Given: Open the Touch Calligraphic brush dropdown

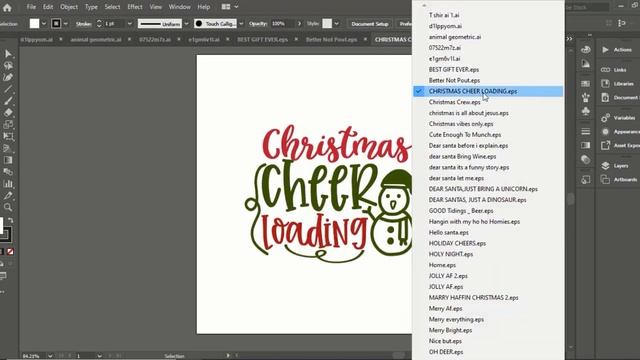Looking at the screenshot, I should click(241, 24).
